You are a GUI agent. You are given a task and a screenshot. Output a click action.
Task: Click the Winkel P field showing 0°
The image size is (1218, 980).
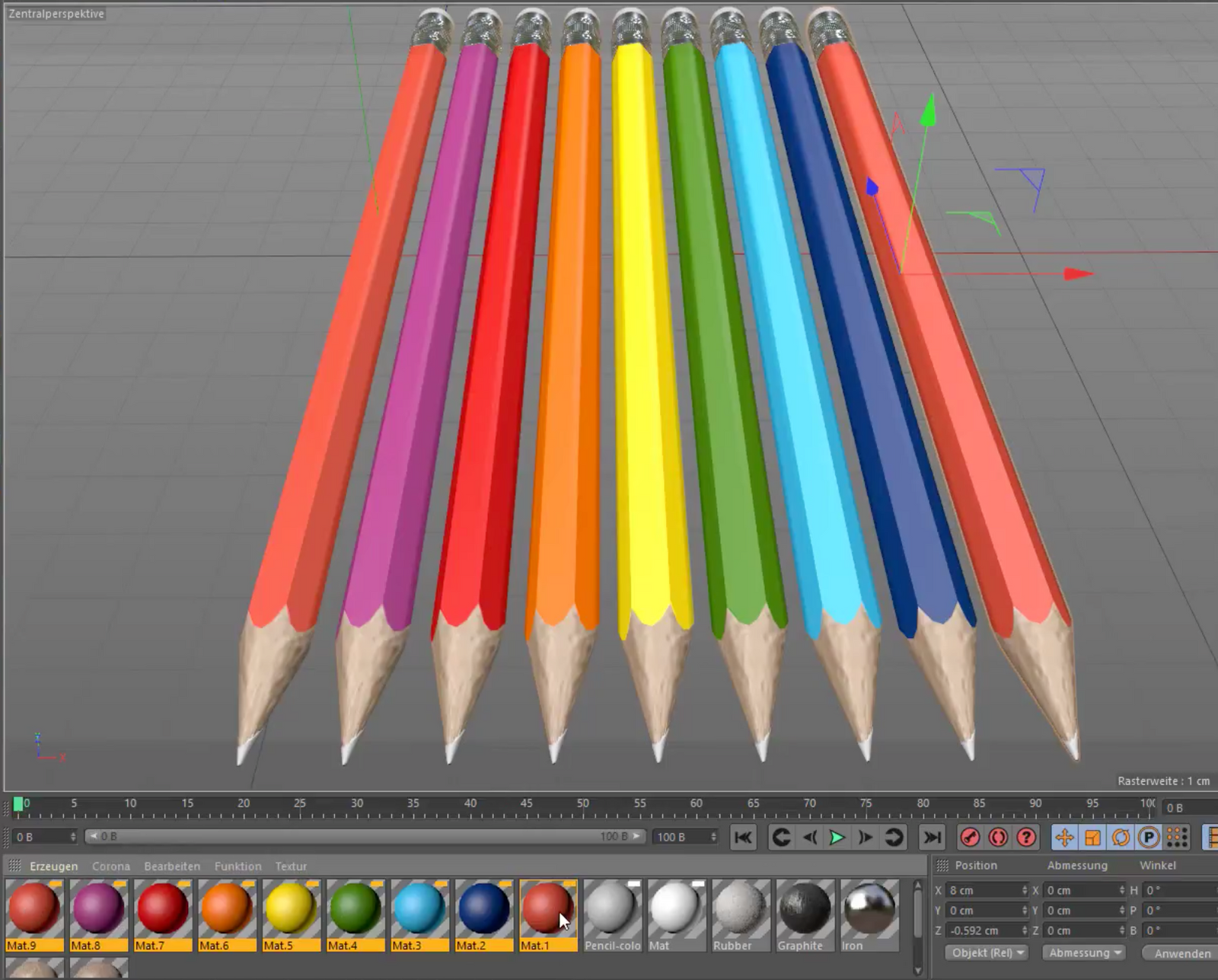(x=1180, y=911)
